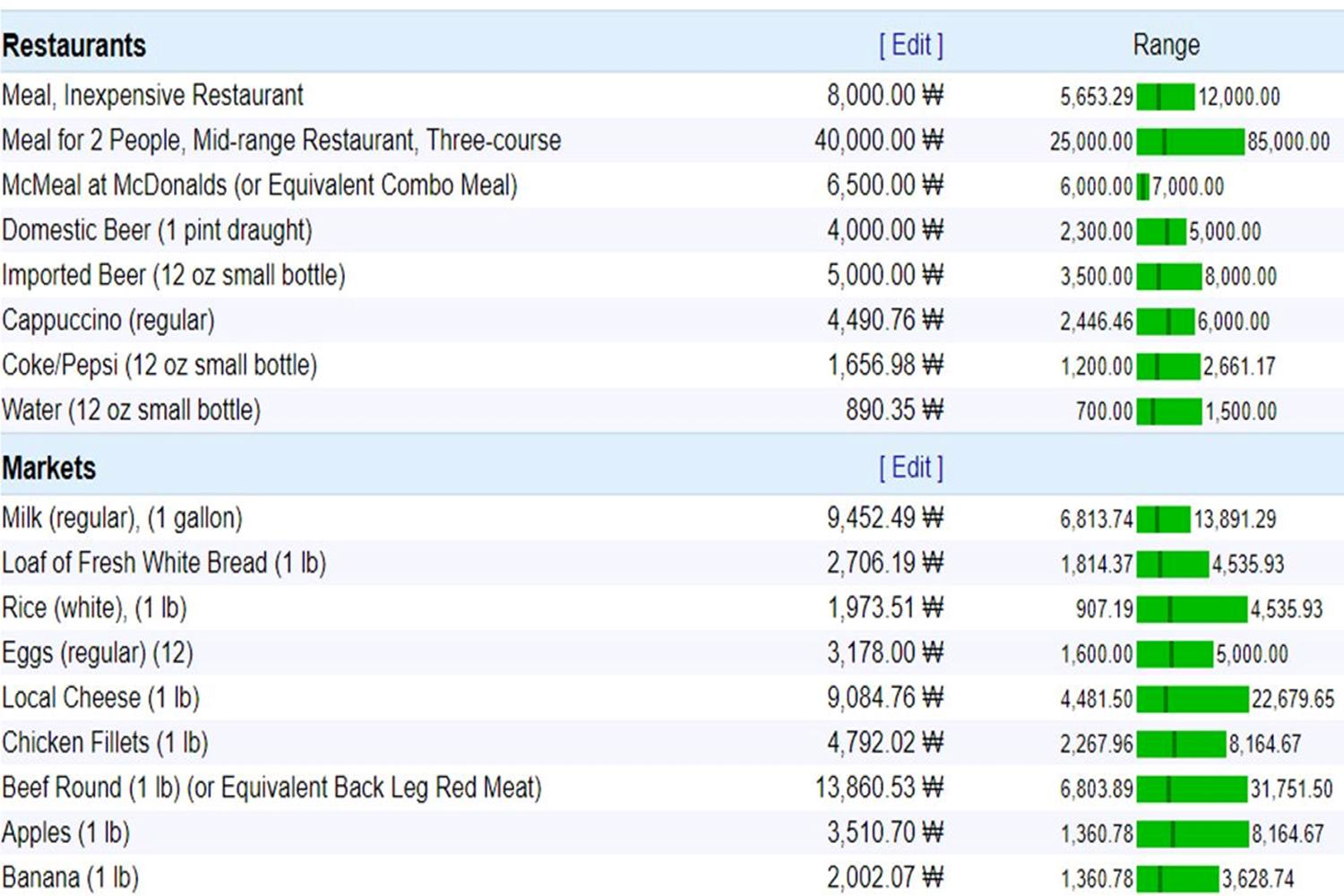Click the Range column header
The height and width of the screenshot is (896, 1344).
[1166, 45]
